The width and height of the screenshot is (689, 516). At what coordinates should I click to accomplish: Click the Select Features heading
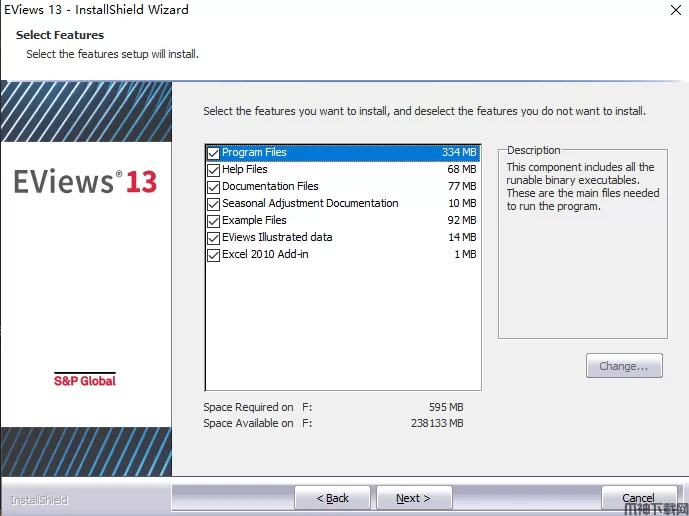tap(60, 35)
